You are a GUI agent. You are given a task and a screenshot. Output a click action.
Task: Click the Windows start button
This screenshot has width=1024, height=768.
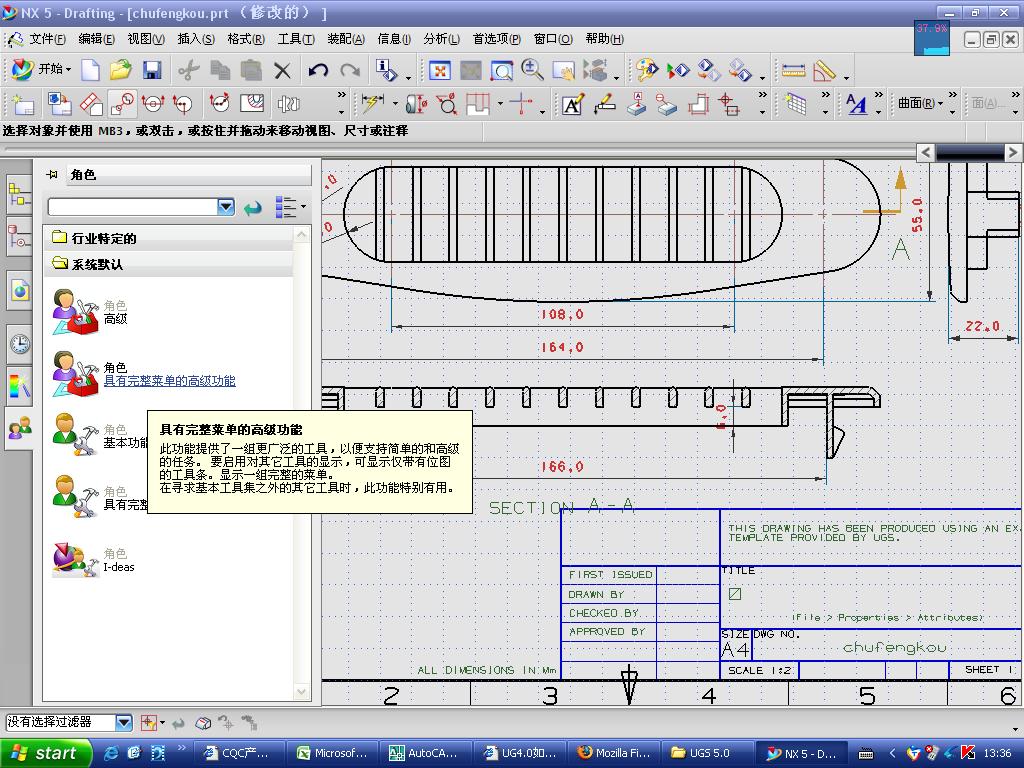tap(45, 753)
